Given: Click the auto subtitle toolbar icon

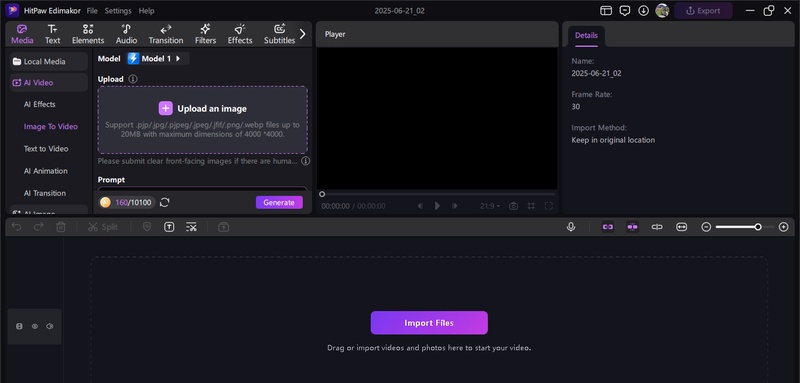Looking at the screenshot, I should tap(191, 227).
